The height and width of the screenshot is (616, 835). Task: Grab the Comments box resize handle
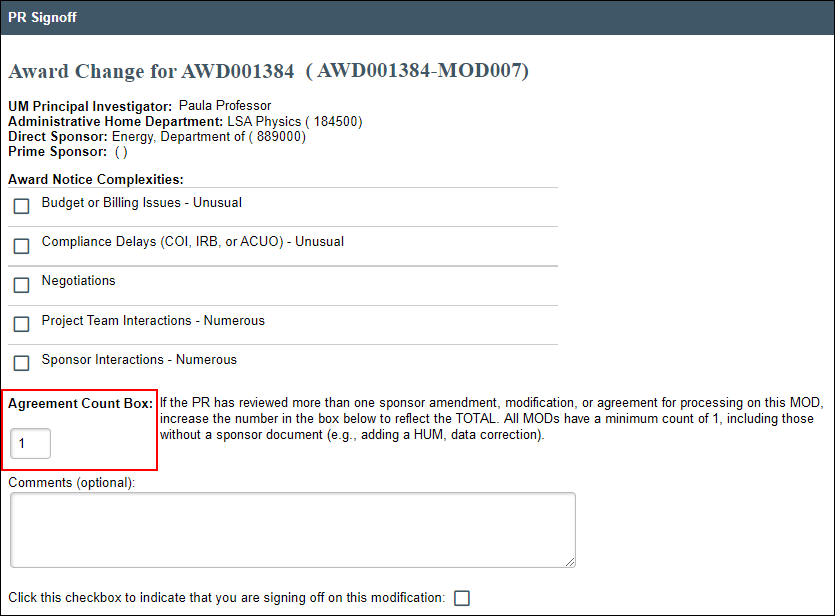coord(570,562)
